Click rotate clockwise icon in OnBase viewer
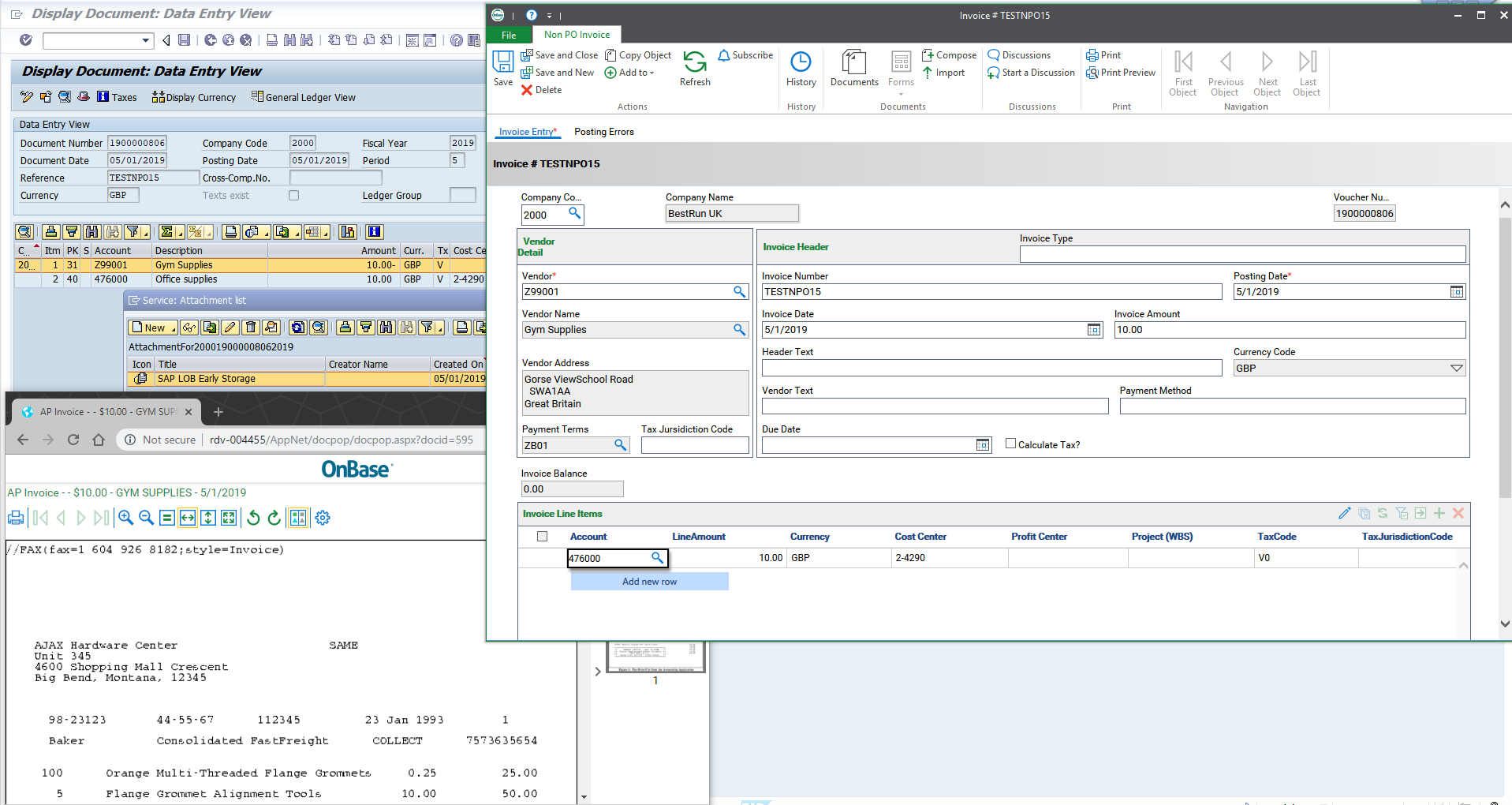The image size is (1512, 805). point(274,518)
